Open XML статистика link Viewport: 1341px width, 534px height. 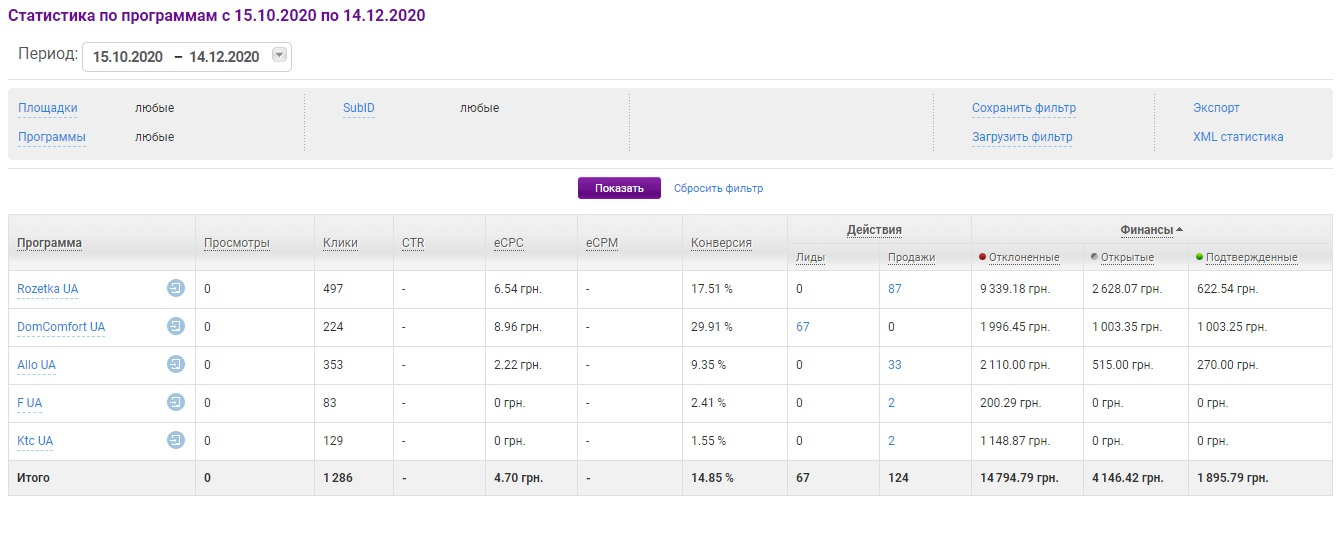[1238, 137]
